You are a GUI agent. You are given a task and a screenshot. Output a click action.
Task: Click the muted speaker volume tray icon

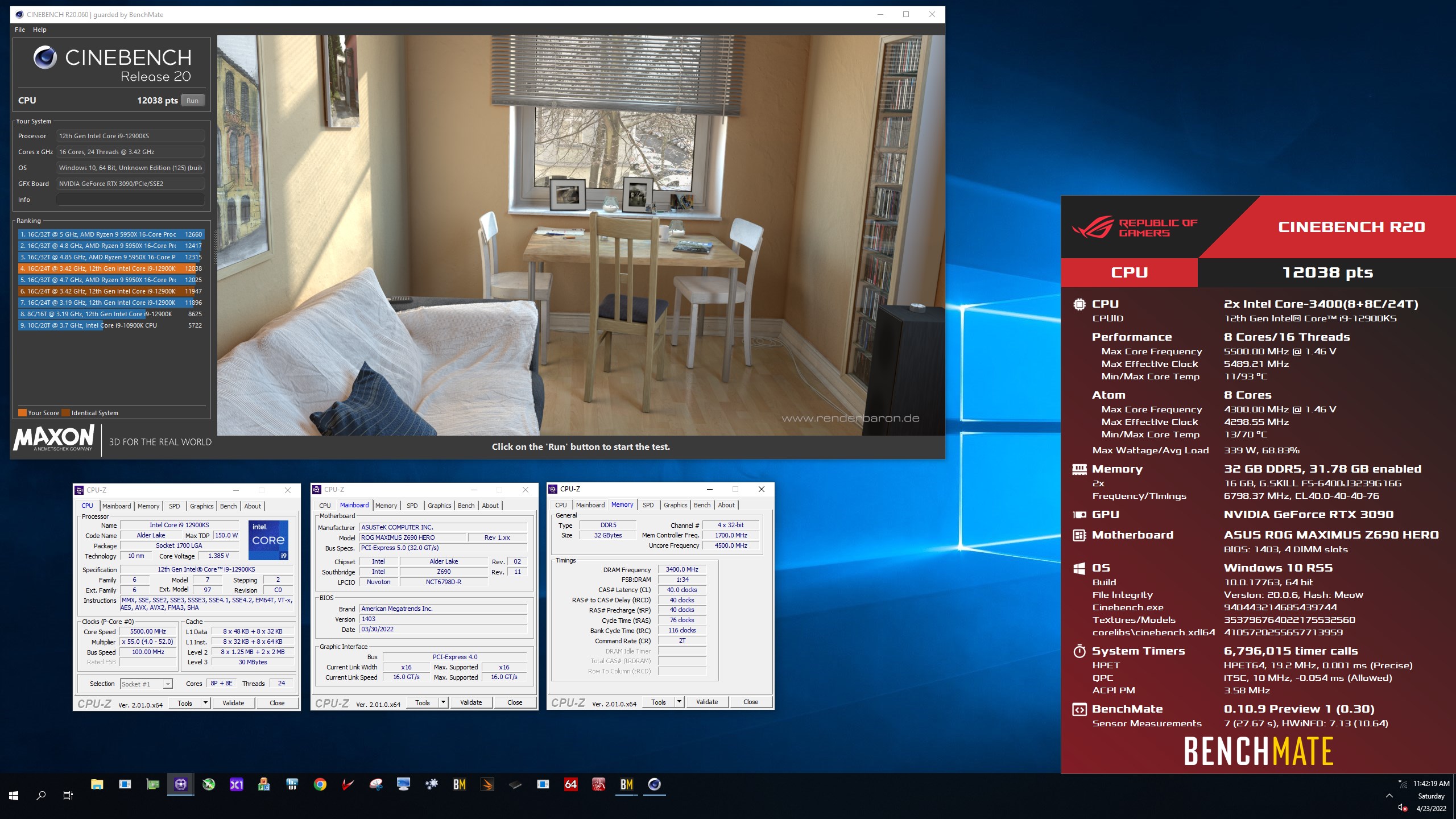click(1403, 808)
